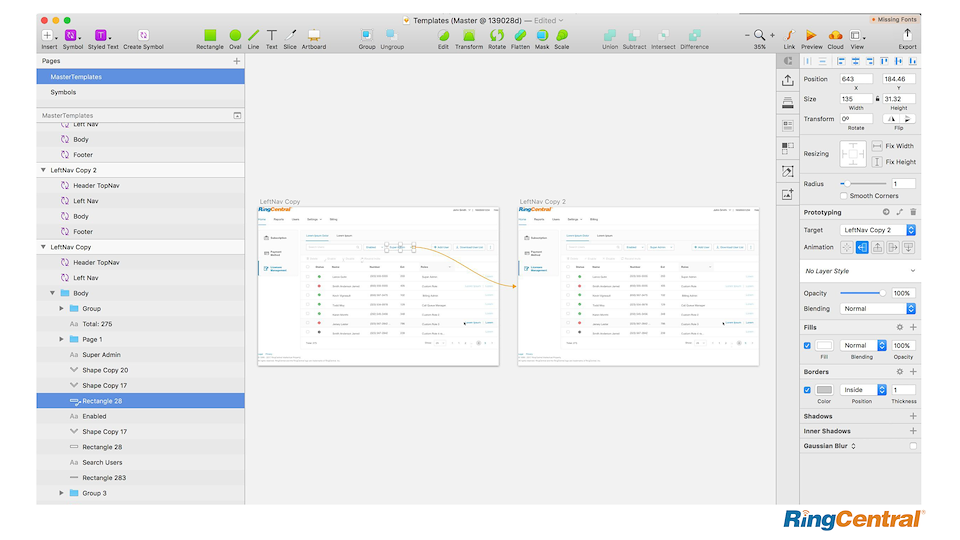
Task: Click the Artboard tool icon
Action: tap(314, 36)
